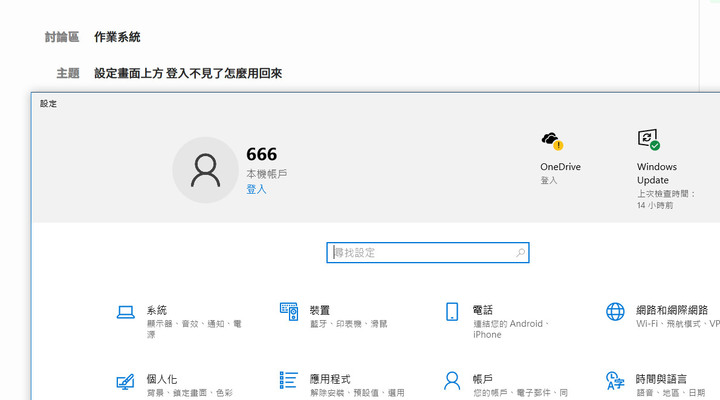The width and height of the screenshot is (720, 400).
Task: Click the OneDrive 登入 text
Action: tap(549, 180)
